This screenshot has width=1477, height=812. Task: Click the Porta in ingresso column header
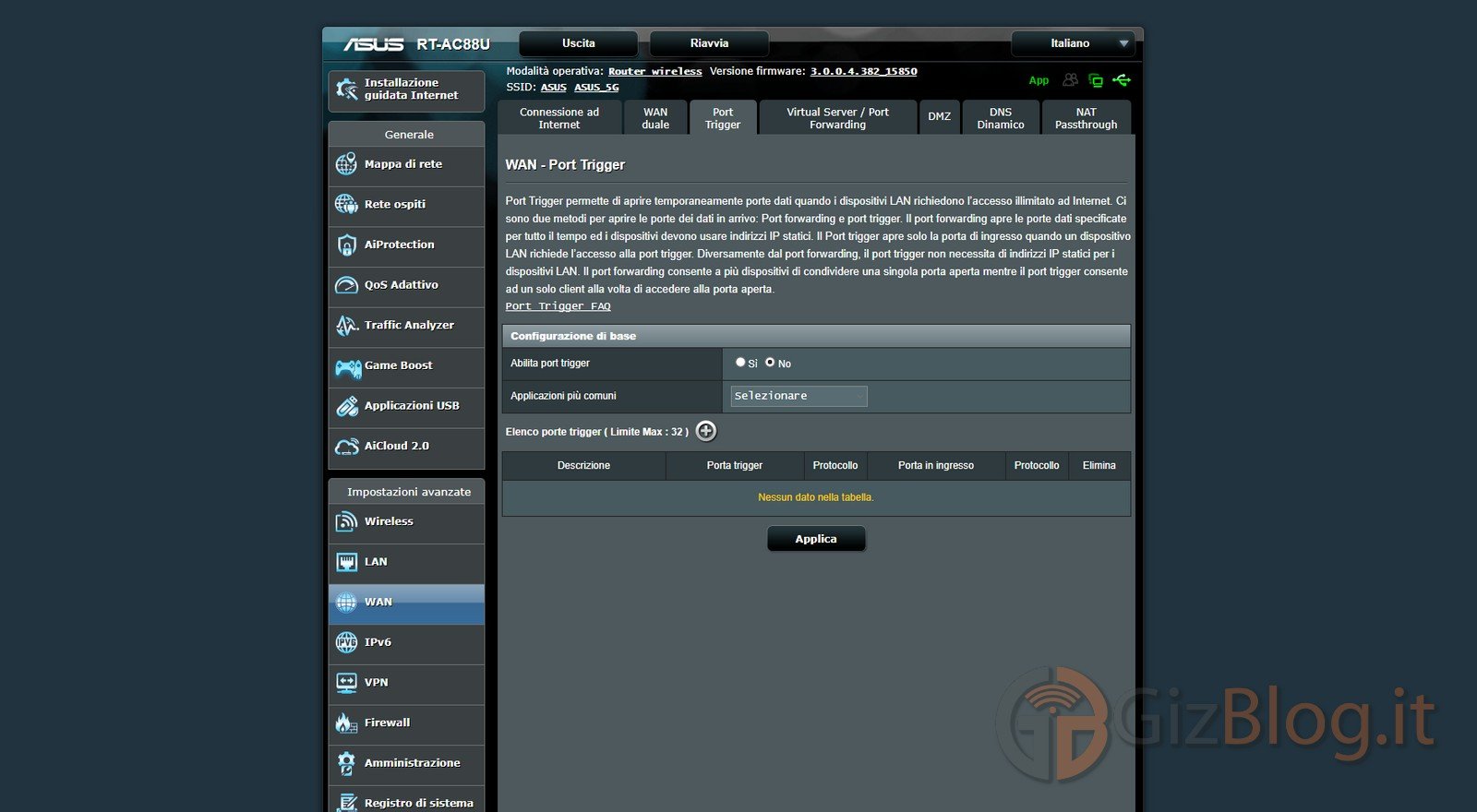(x=936, y=466)
